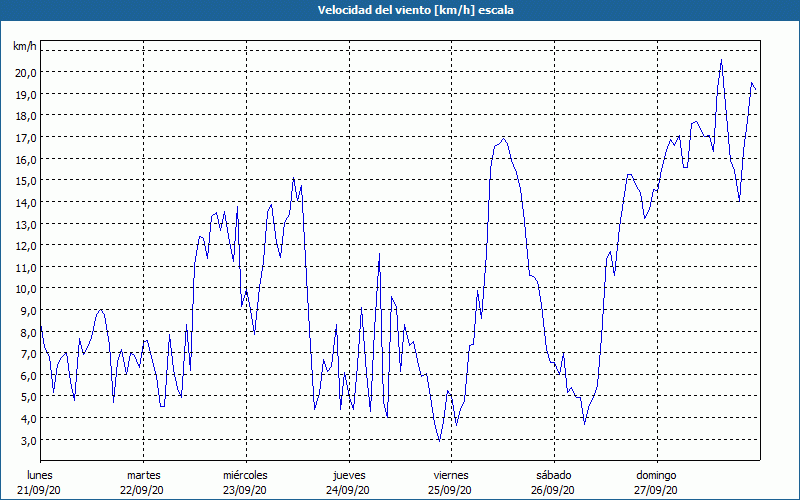Click the '6,0' y-axis value

[x=28, y=376]
